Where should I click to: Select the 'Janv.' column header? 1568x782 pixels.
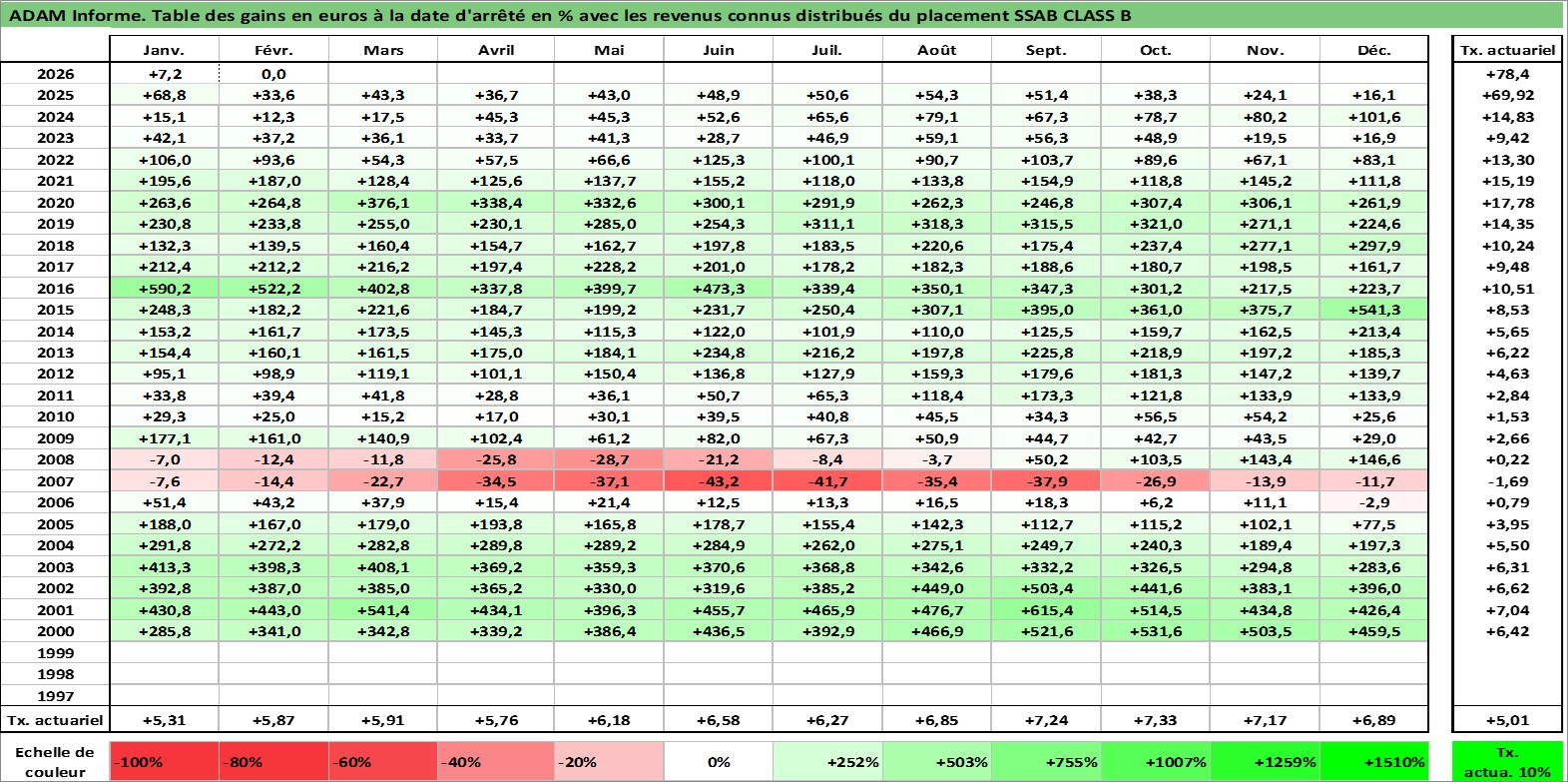point(165,50)
